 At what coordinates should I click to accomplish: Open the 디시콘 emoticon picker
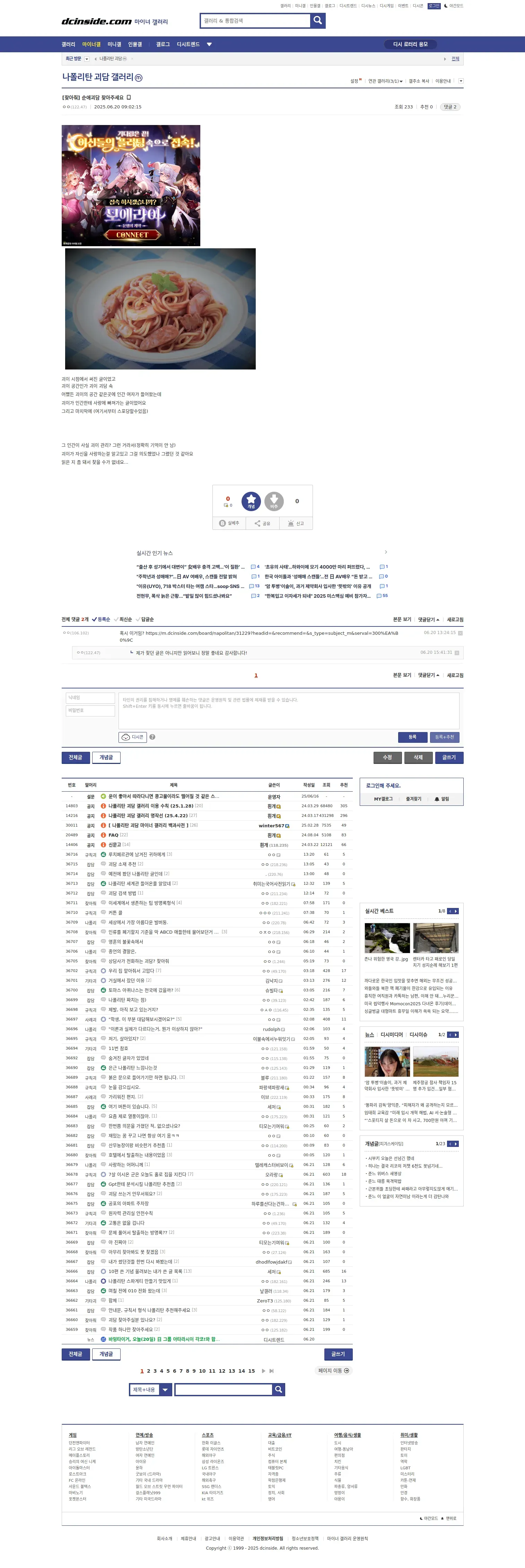click(x=133, y=737)
